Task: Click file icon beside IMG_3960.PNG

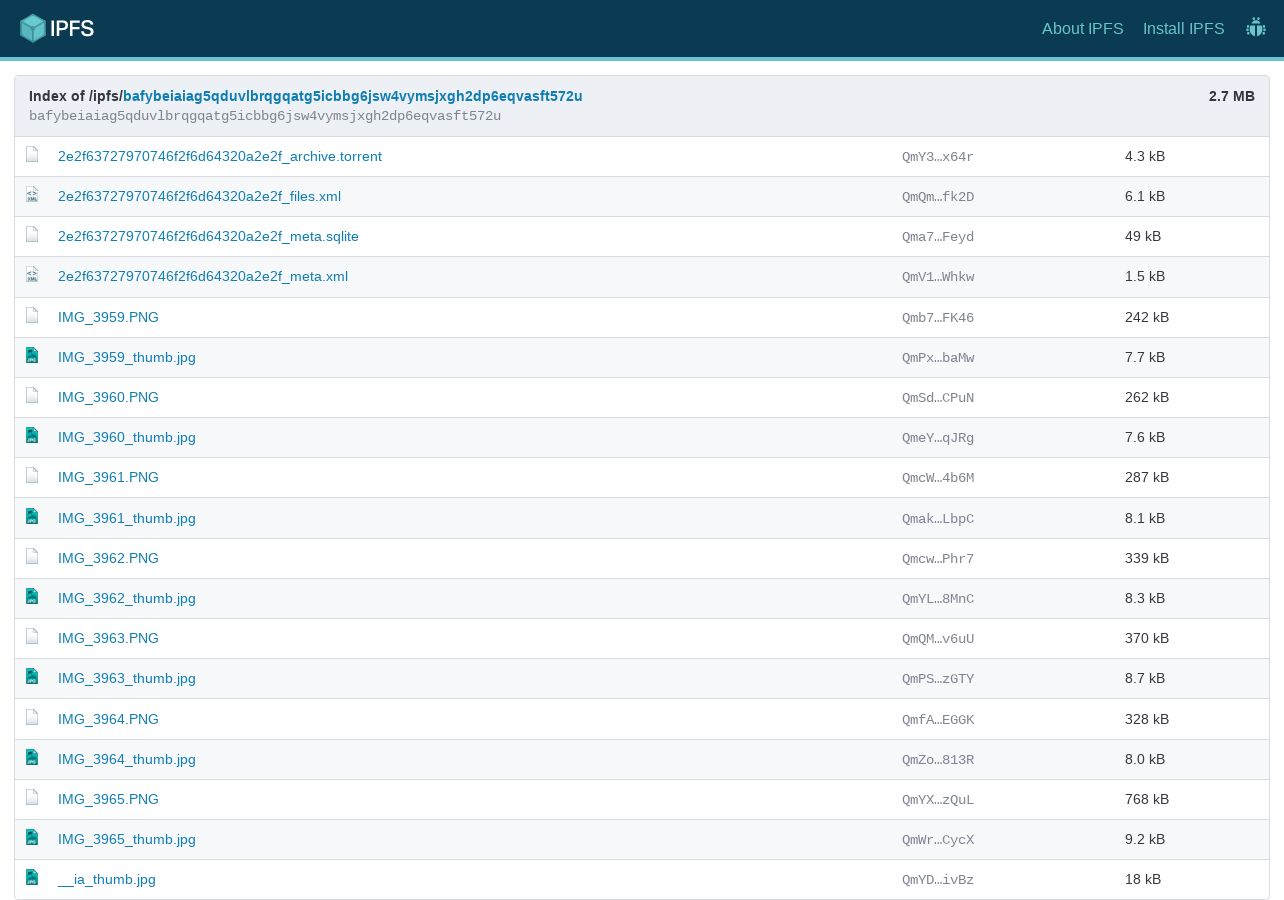Action: 32,396
